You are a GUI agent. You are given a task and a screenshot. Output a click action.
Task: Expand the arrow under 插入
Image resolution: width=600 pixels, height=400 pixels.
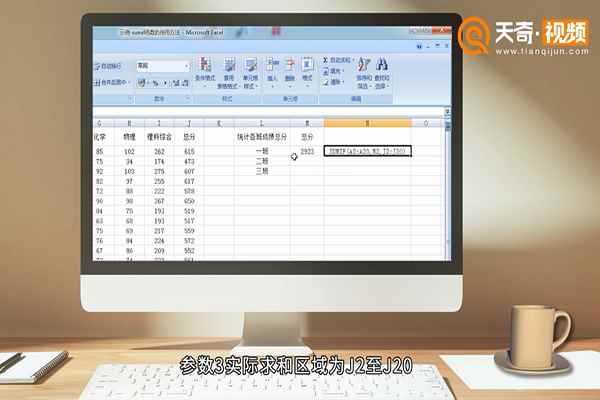coord(272,87)
